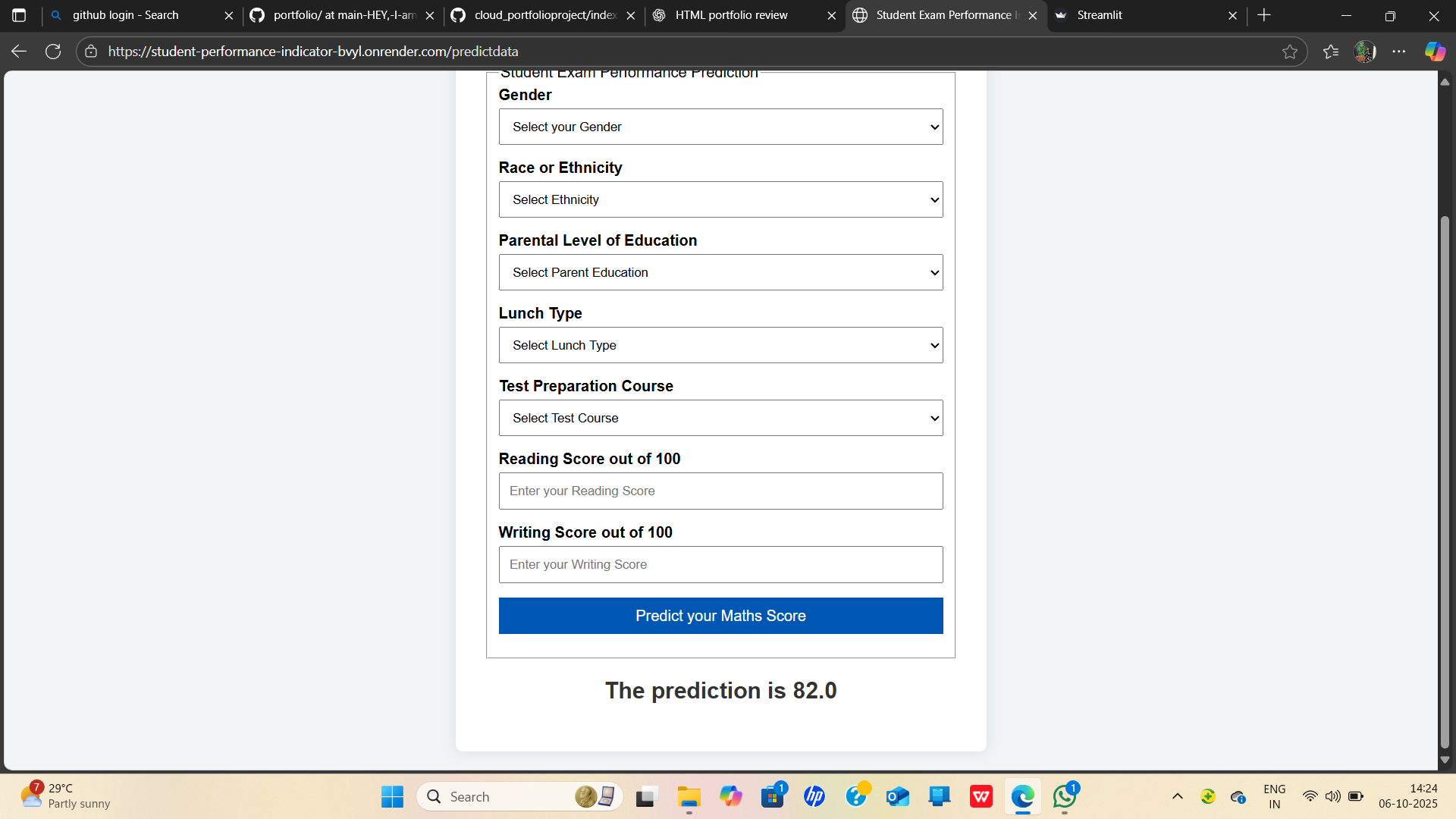The height and width of the screenshot is (819, 1456).
Task: Open the Select Lunch Type dropdown
Action: [x=720, y=345]
